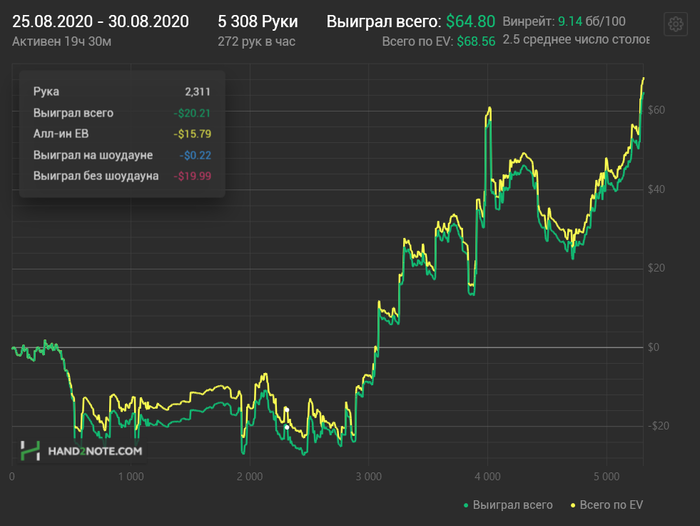Click the yellow 'Всего по EV' legend dot

coord(572,506)
